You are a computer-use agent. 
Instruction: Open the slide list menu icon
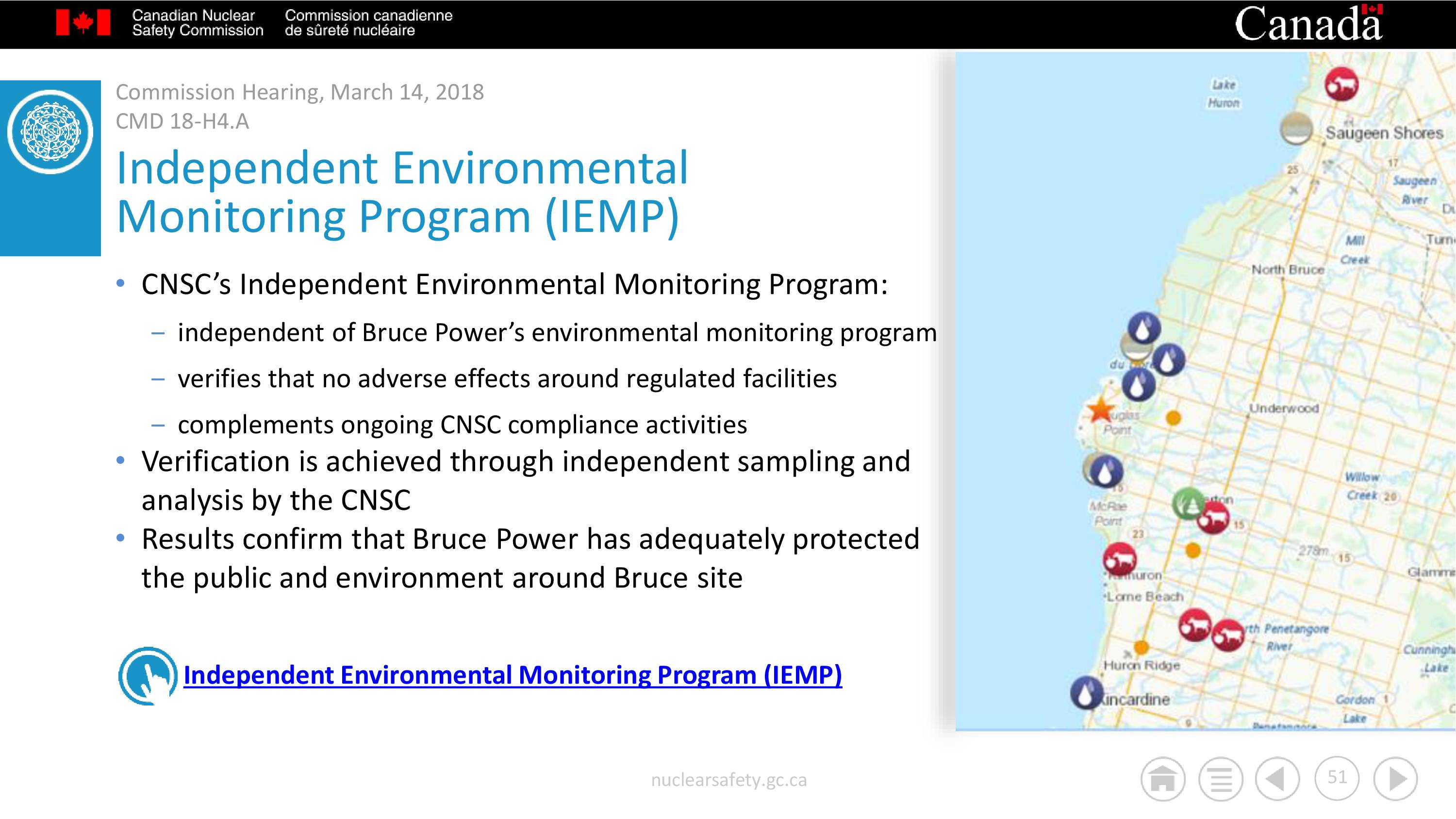1220,779
